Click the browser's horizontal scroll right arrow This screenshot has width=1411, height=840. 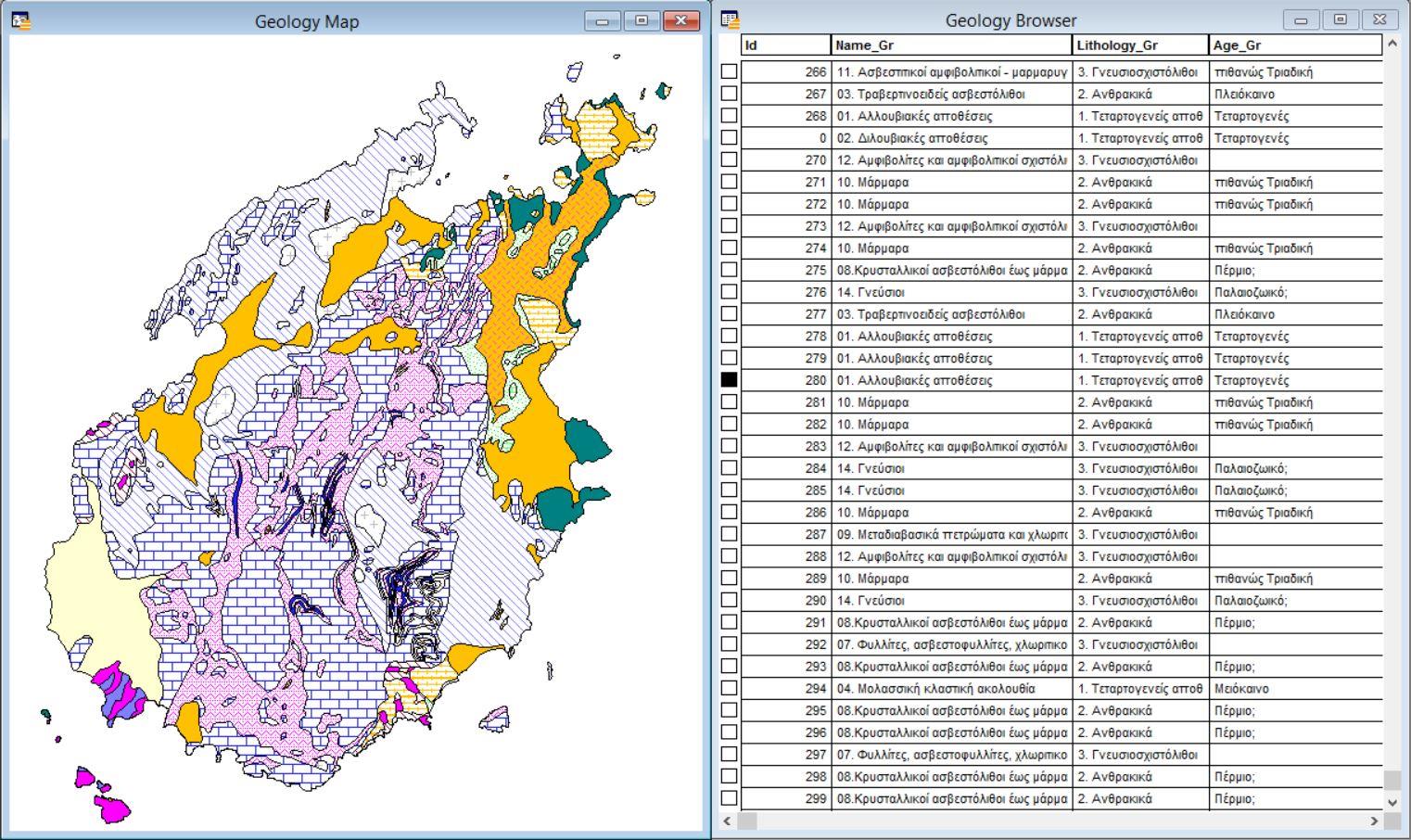pyautogui.click(x=1374, y=821)
